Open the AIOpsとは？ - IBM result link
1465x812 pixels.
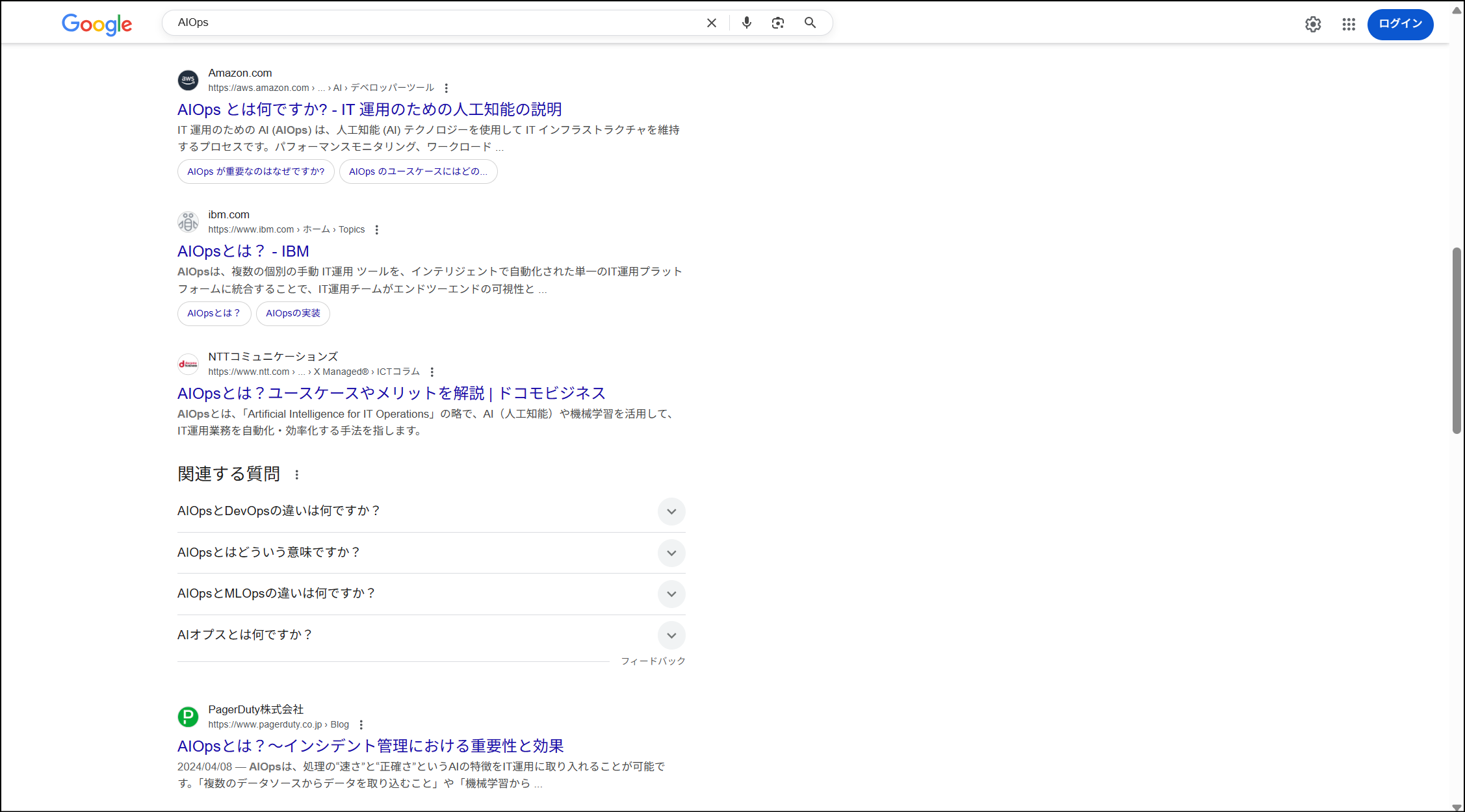pos(242,251)
